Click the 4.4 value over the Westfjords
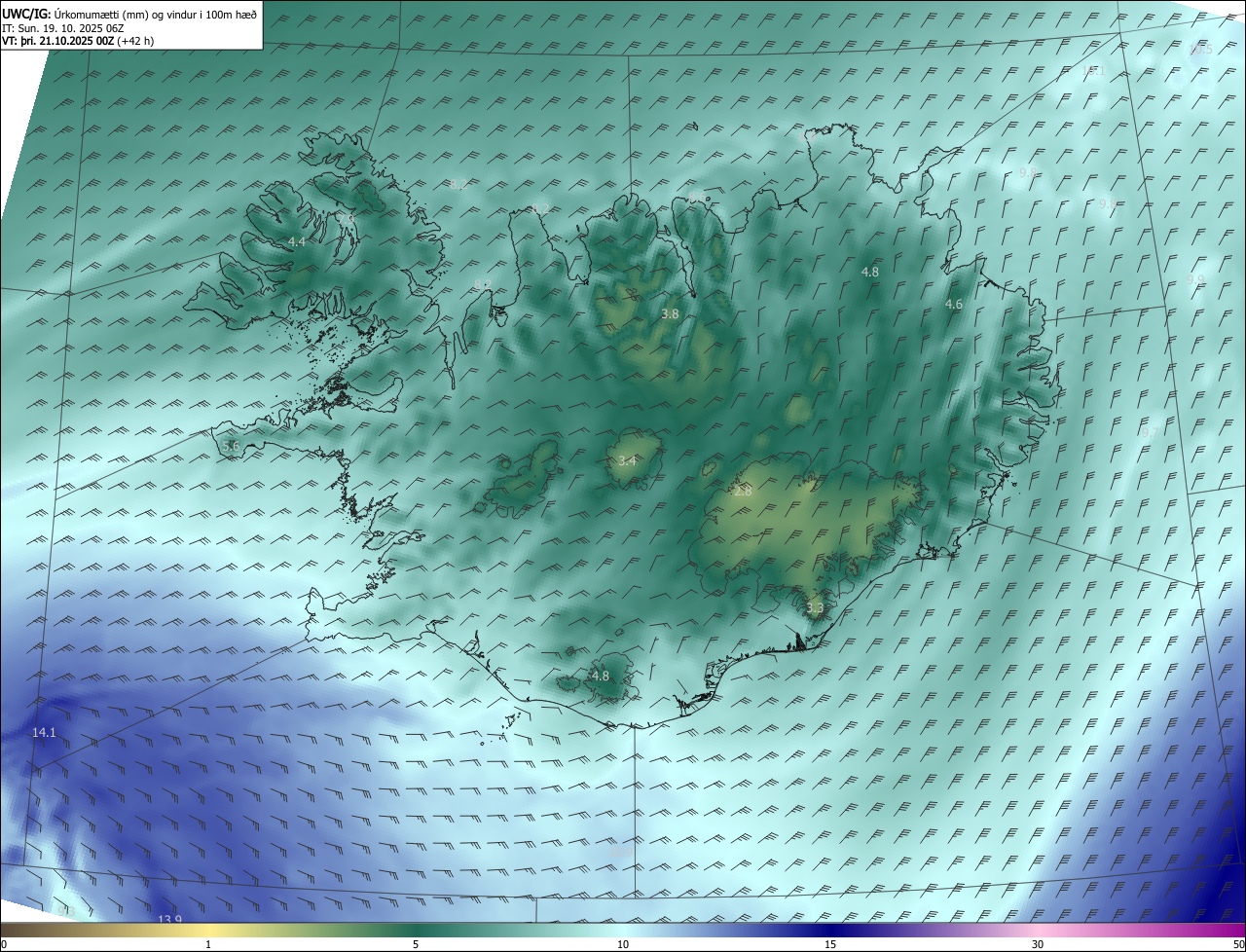Viewport: 1246px width, 952px height. pyautogui.click(x=297, y=241)
